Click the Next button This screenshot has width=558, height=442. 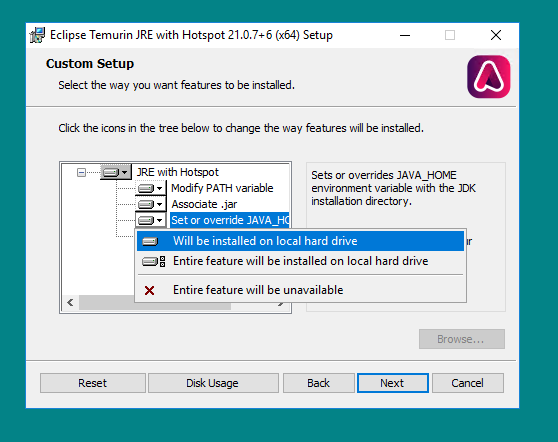click(x=393, y=383)
